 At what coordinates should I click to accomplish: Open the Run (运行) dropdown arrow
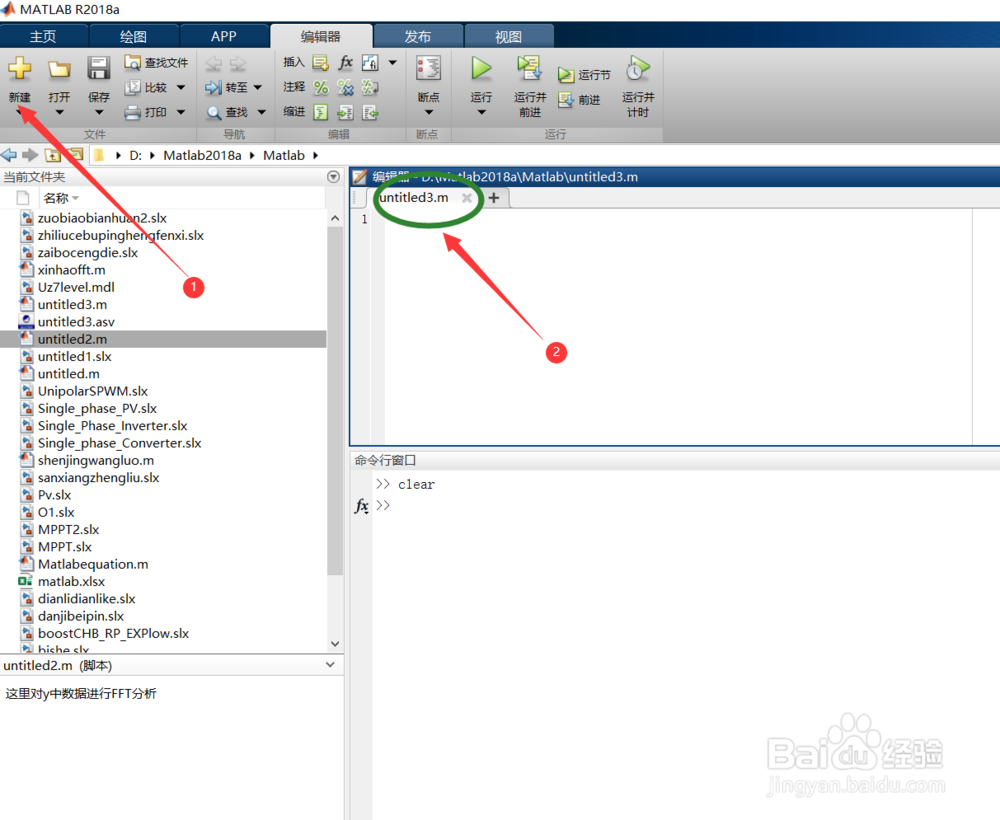click(482, 113)
